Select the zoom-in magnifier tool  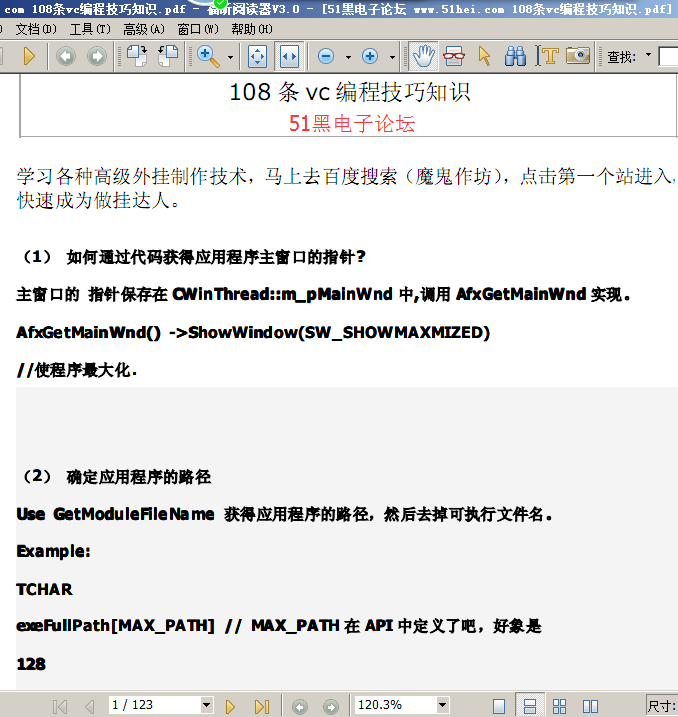point(208,57)
